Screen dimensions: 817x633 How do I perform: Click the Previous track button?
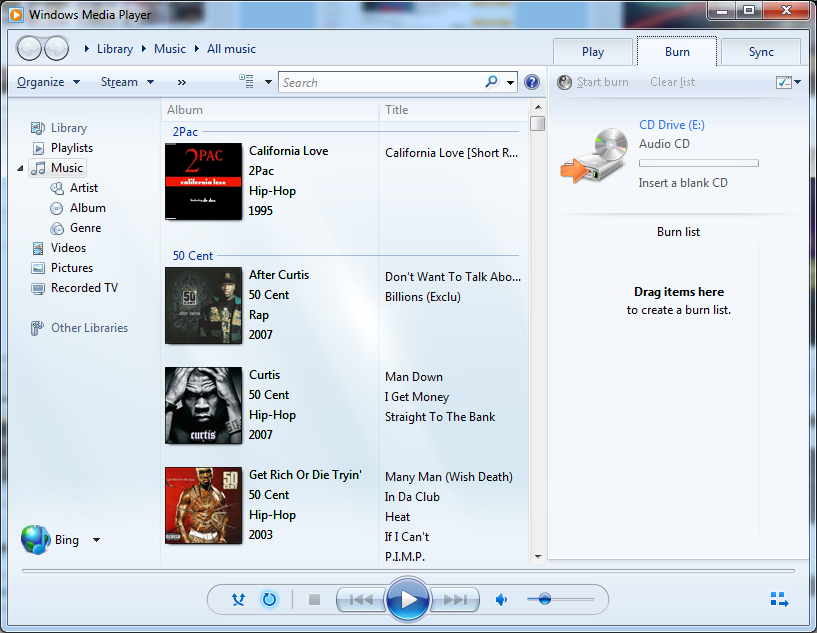coord(361,600)
